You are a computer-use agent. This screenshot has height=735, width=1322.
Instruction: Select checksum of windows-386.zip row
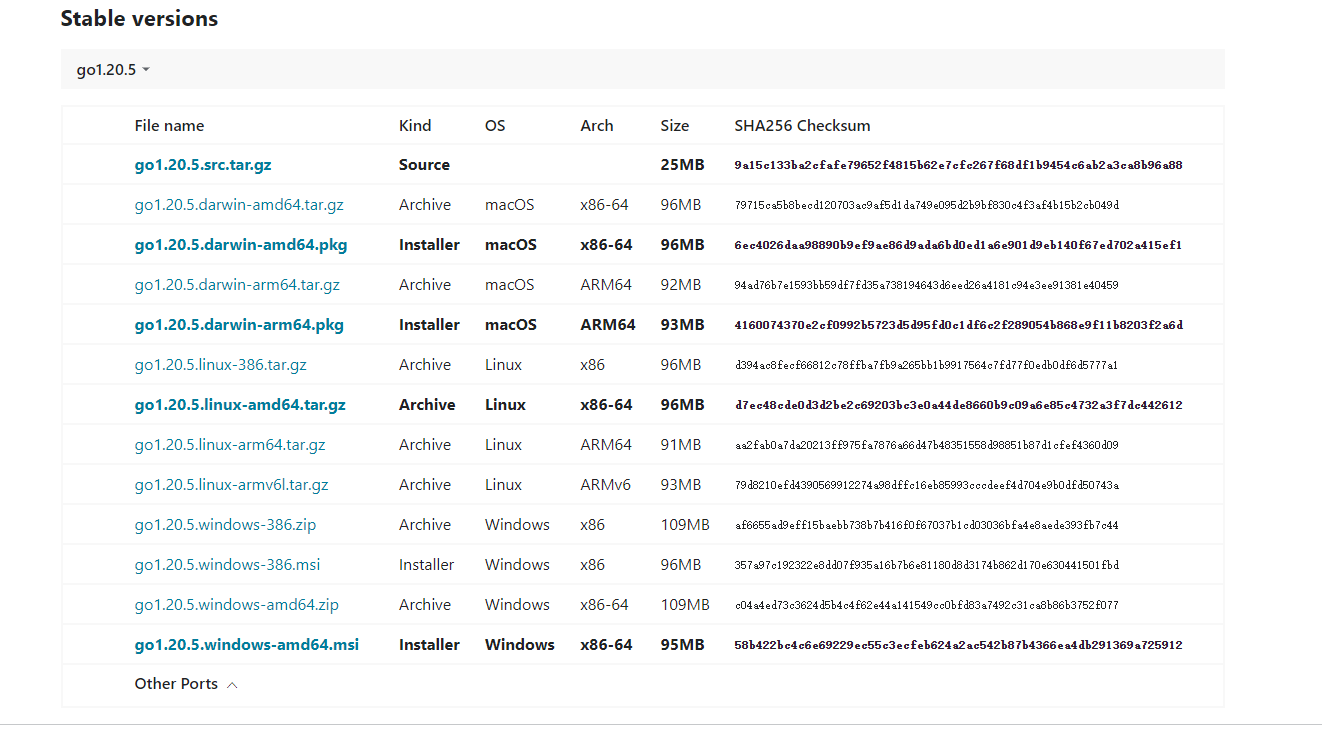pyautogui.click(x=926, y=525)
